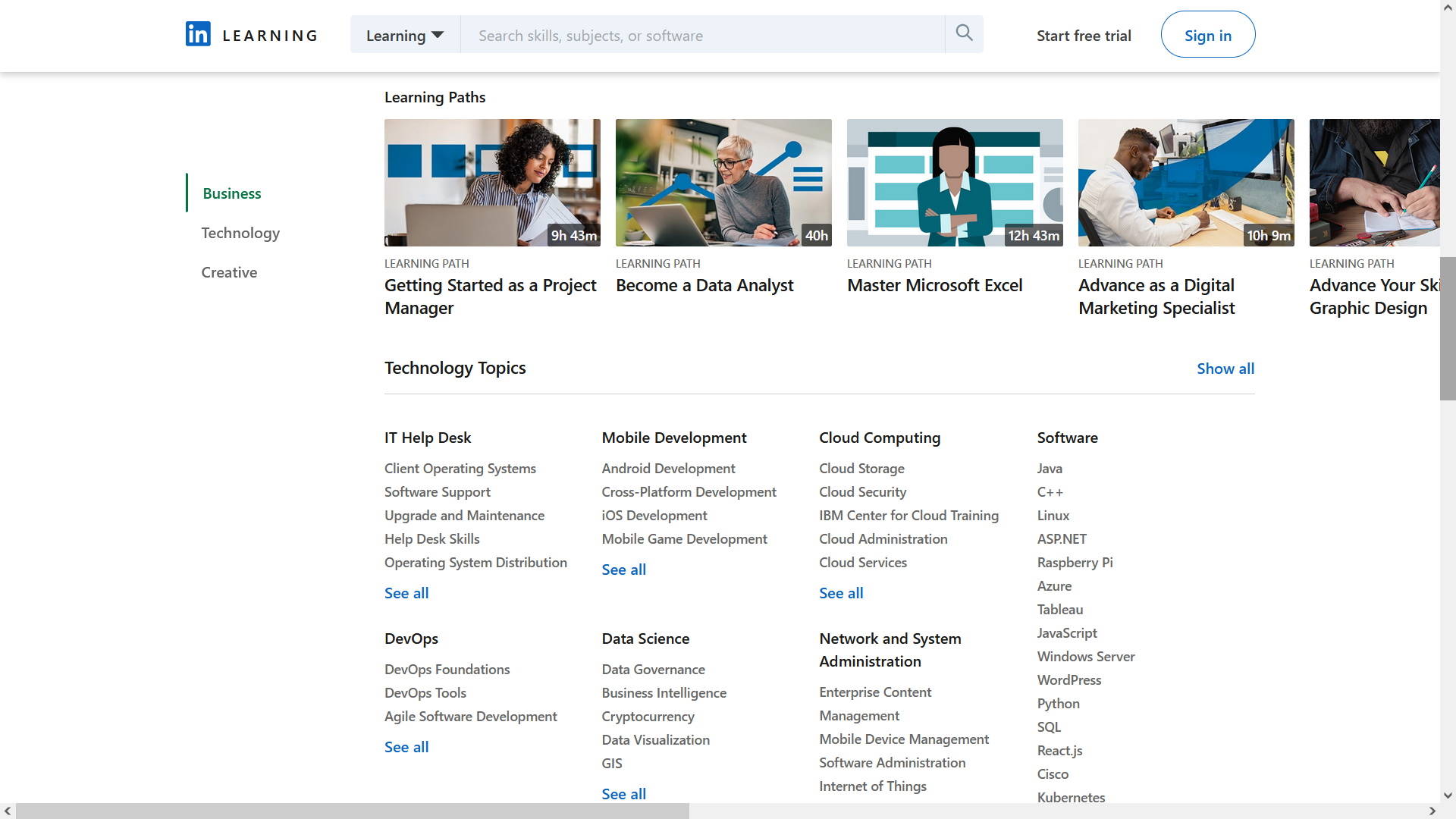Open the ASP.NET software topic
The height and width of the screenshot is (819, 1456).
(1062, 539)
